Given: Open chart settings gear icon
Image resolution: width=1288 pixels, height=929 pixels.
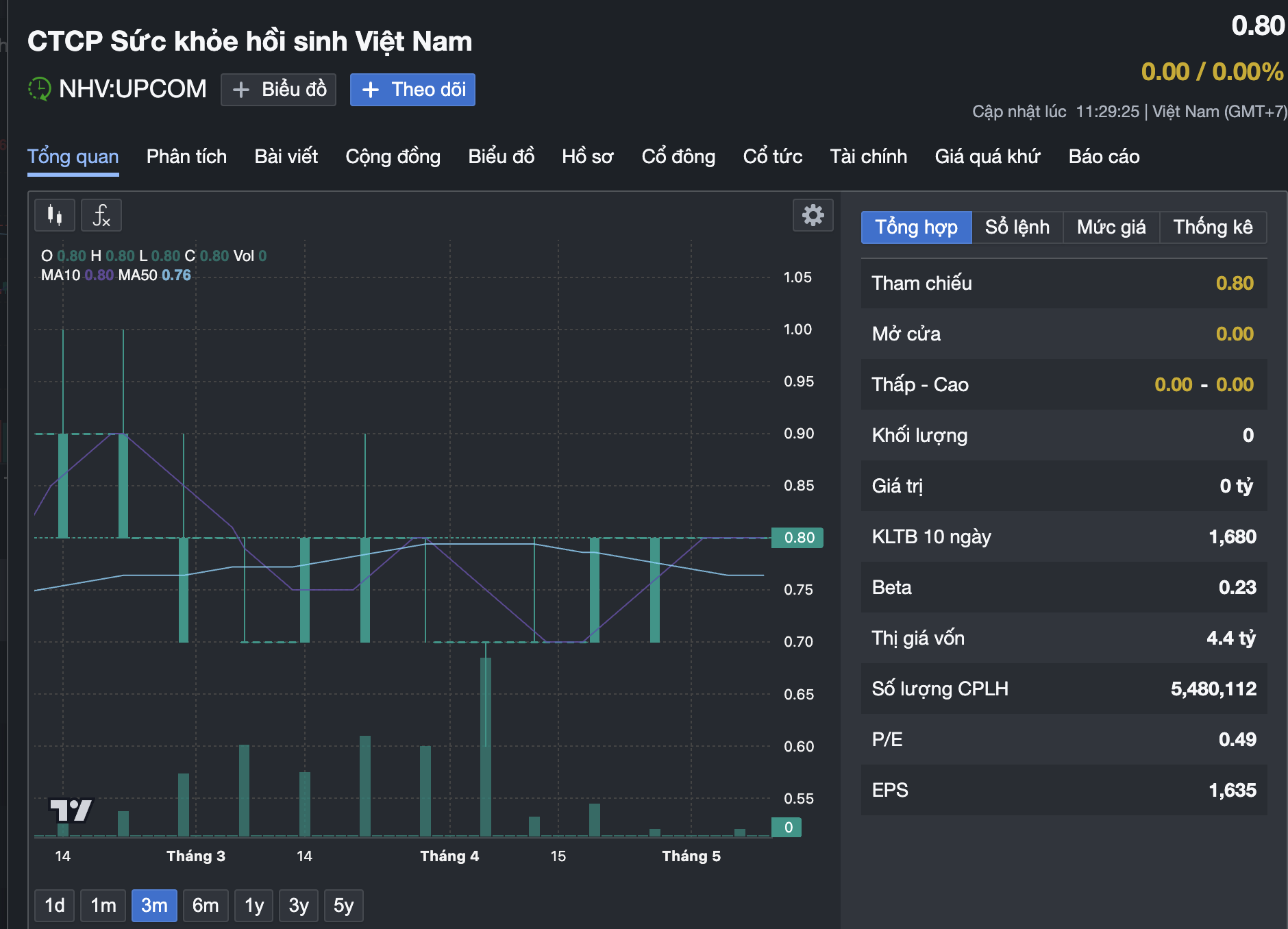Looking at the screenshot, I should [813, 216].
